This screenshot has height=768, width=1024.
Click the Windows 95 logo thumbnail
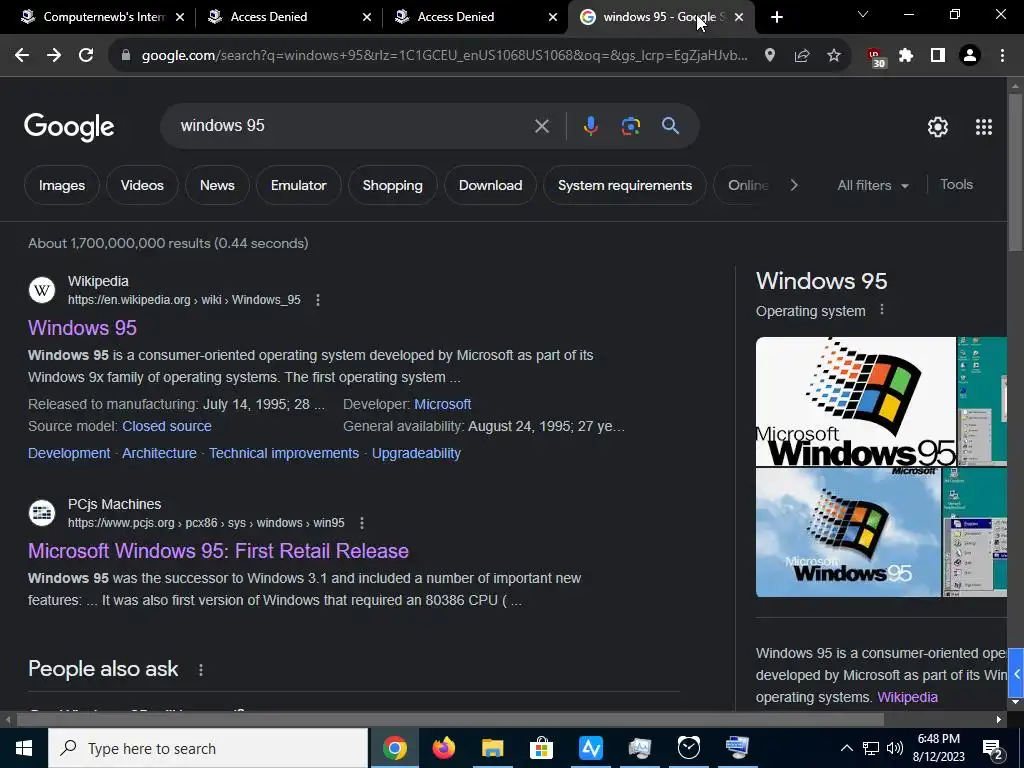[856, 401]
